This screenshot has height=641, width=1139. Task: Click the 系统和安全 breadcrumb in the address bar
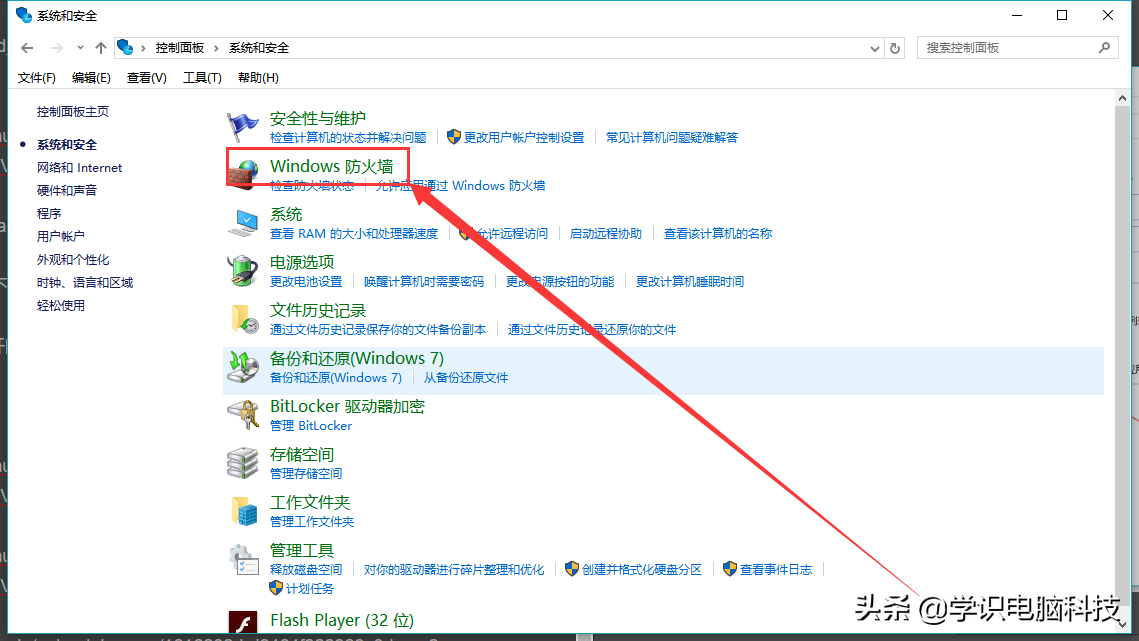[259, 48]
